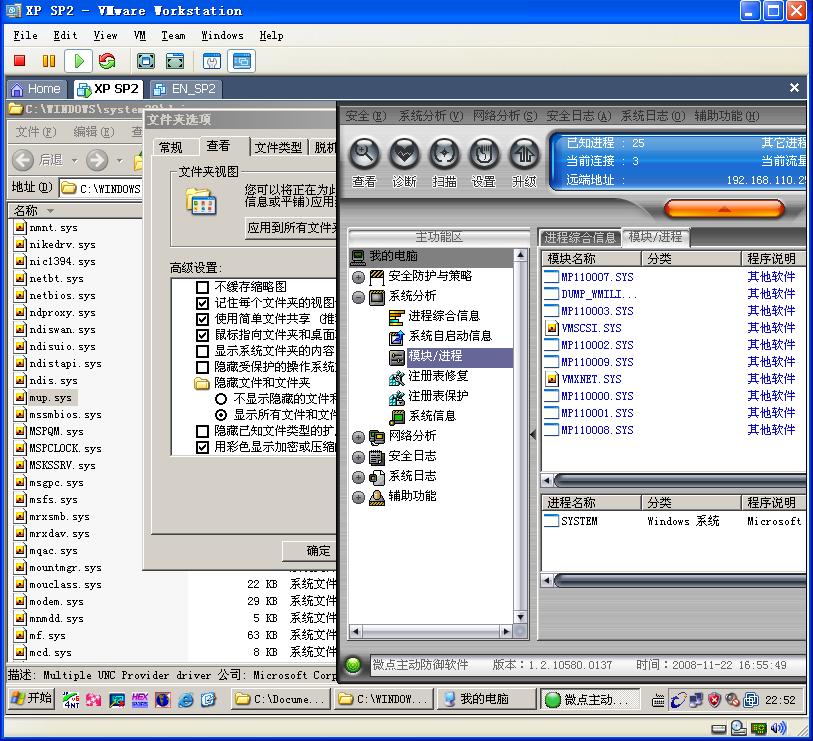
Task: Expand the 安全日志 tree node
Action: coord(358,457)
